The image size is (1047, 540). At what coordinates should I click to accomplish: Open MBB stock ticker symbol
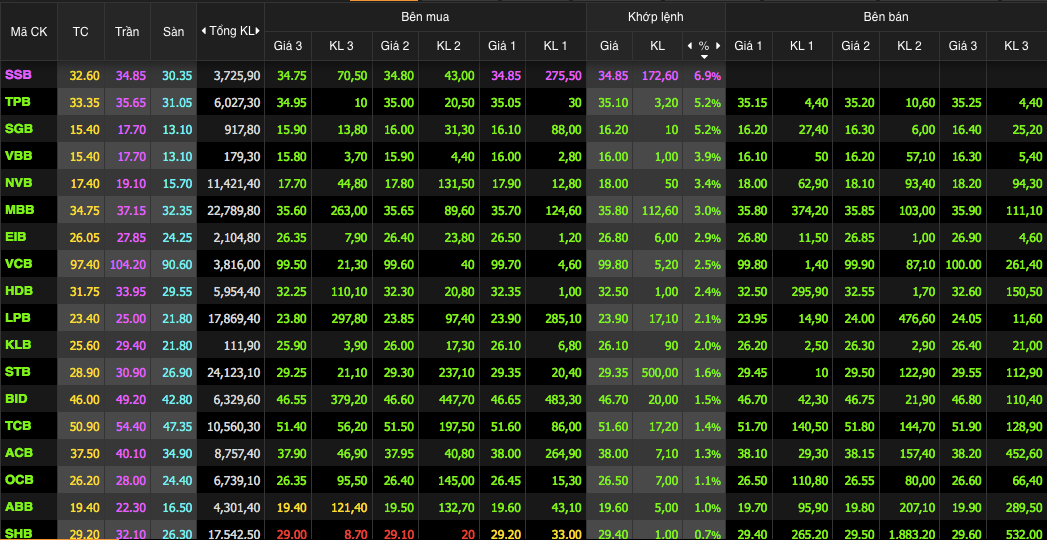point(18,210)
